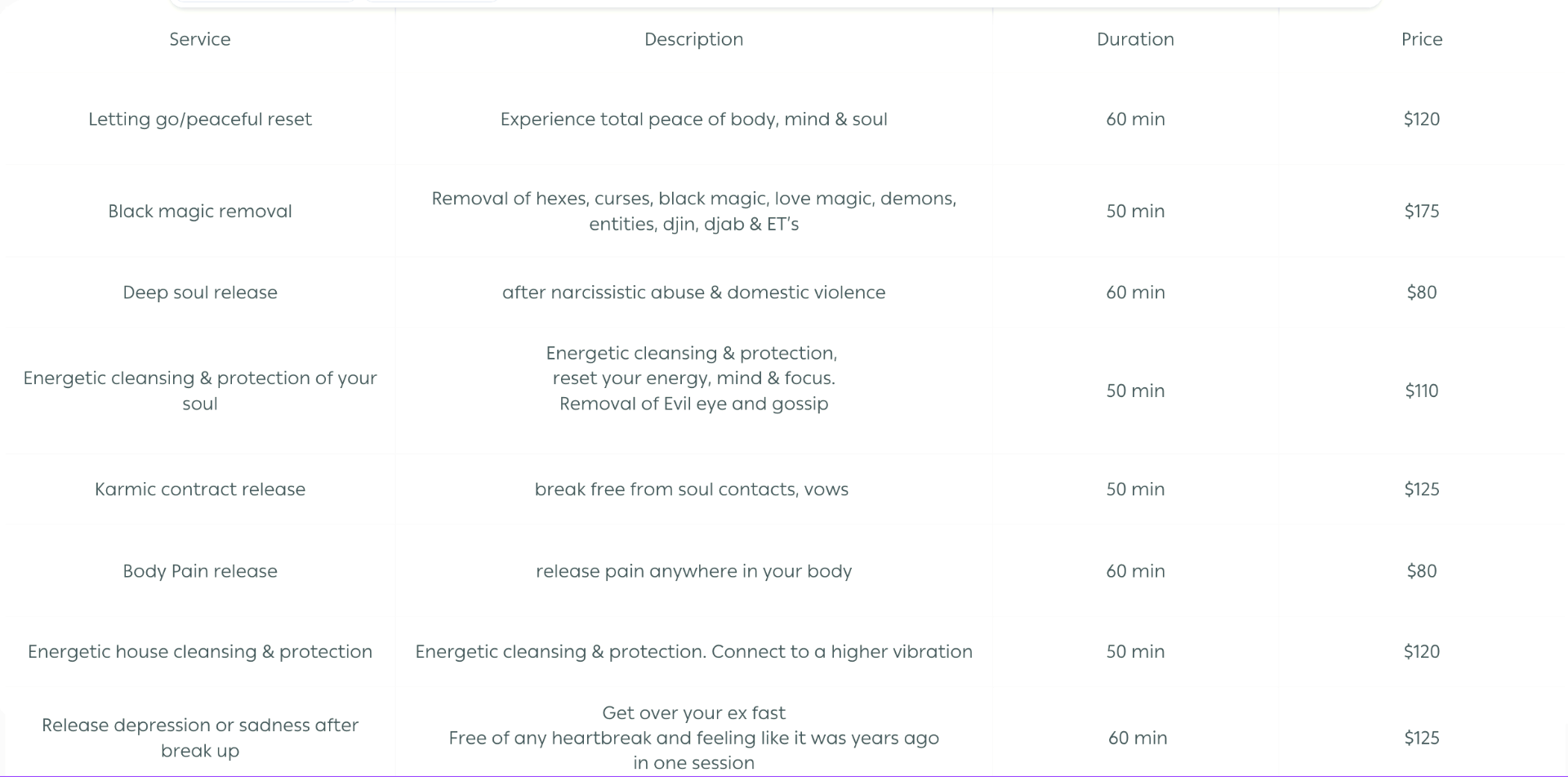The height and width of the screenshot is (777, 1568).
Task: Click the Deep soul release 60 min duration
Action: tap(1135, 292)
